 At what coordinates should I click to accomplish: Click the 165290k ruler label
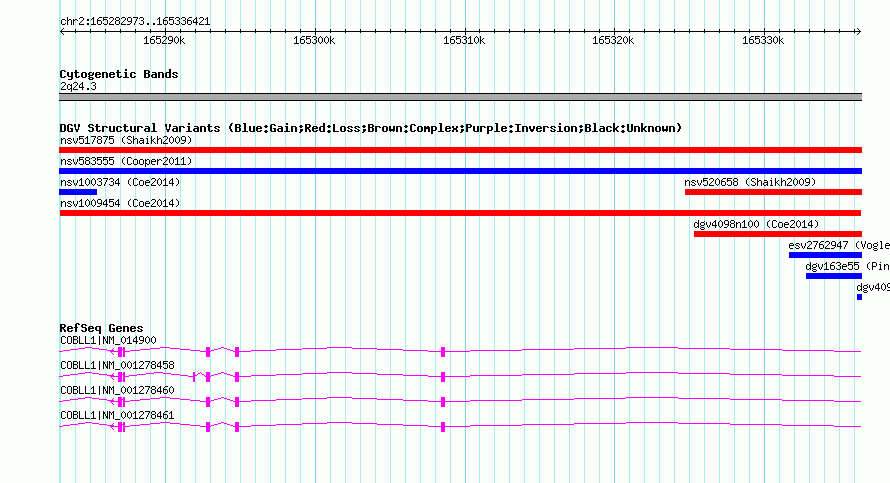pos(163,40)
